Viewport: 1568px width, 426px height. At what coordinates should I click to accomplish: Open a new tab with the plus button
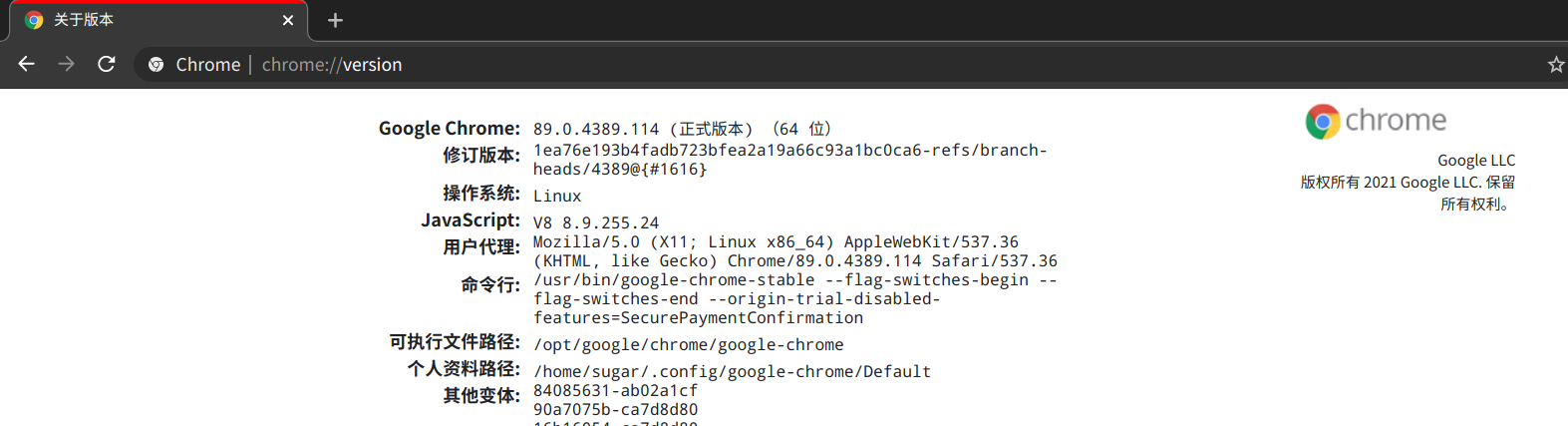pyautogui.click(x=335, y=20)
